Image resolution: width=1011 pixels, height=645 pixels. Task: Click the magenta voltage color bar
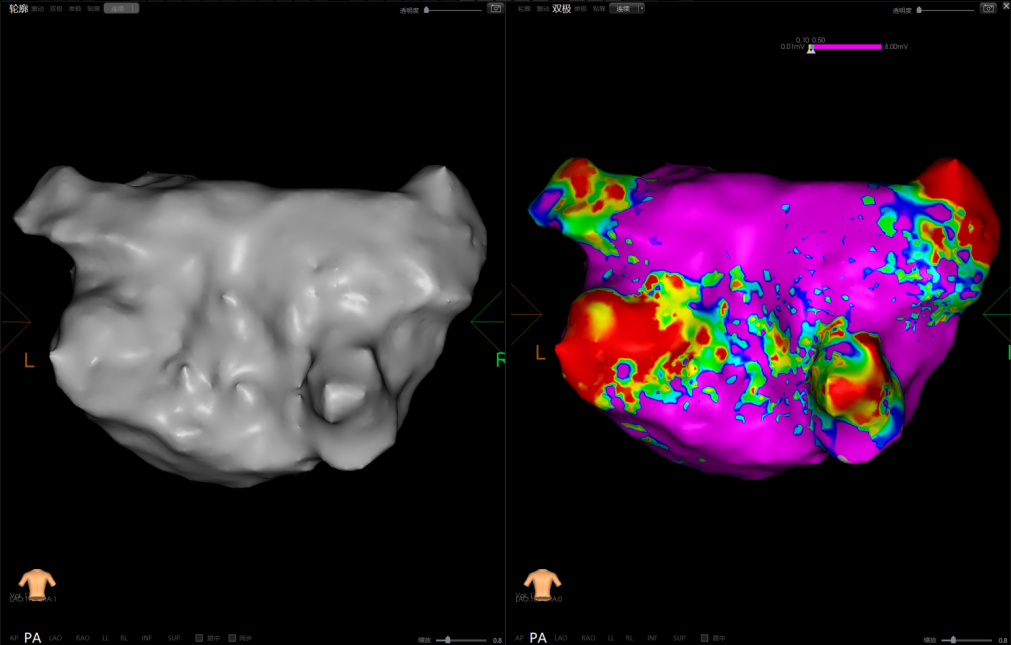coord(848,46)
